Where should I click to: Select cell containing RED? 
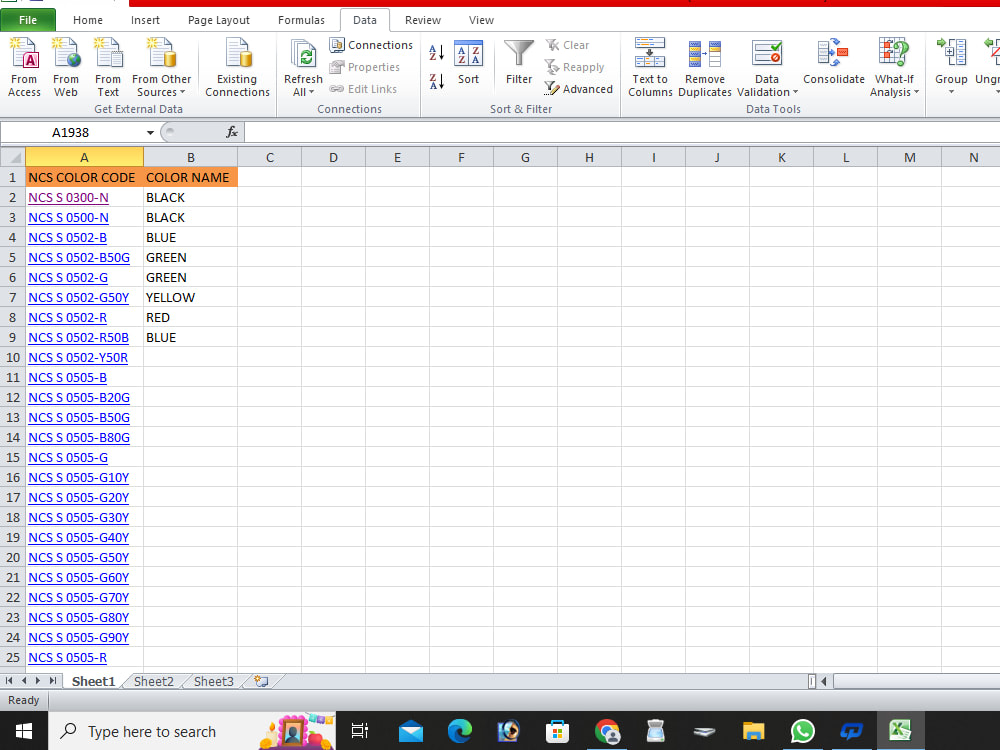pos(191,318)
